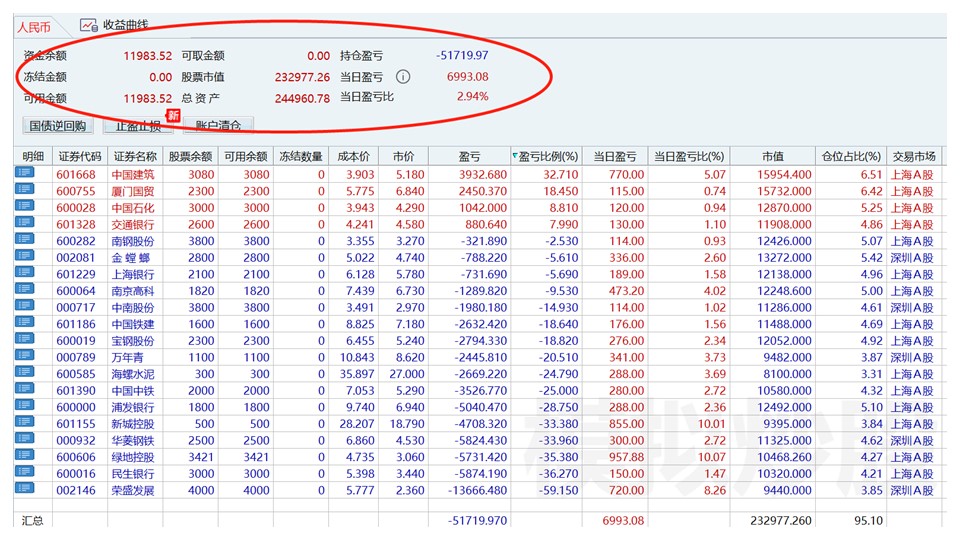Open detail icon for 600019 宝钢股份 row
The image size is (960, 540).
coord(24,339)
